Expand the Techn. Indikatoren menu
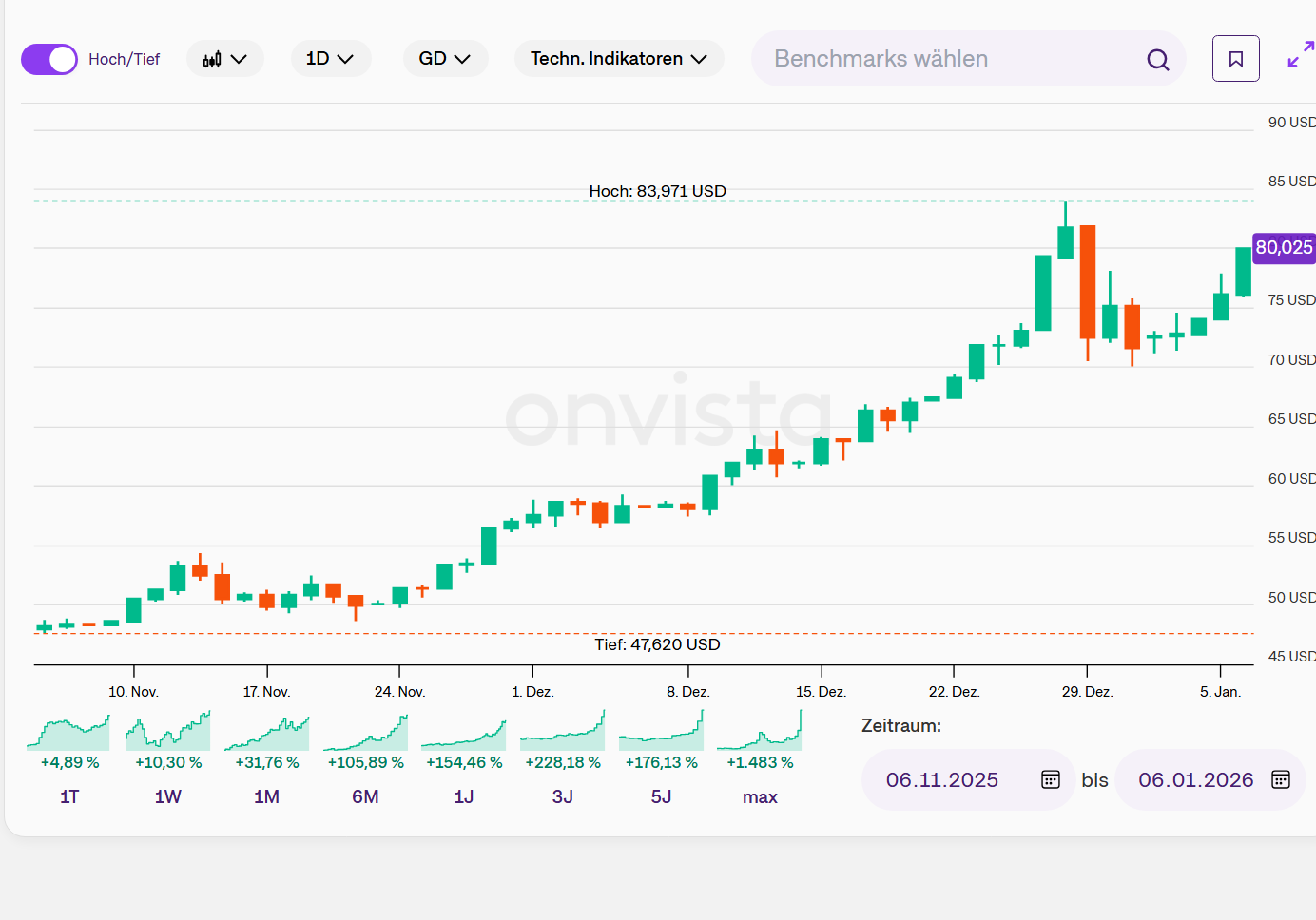The height and width of the screenshot is (920, 1316). tap(619, 59)
